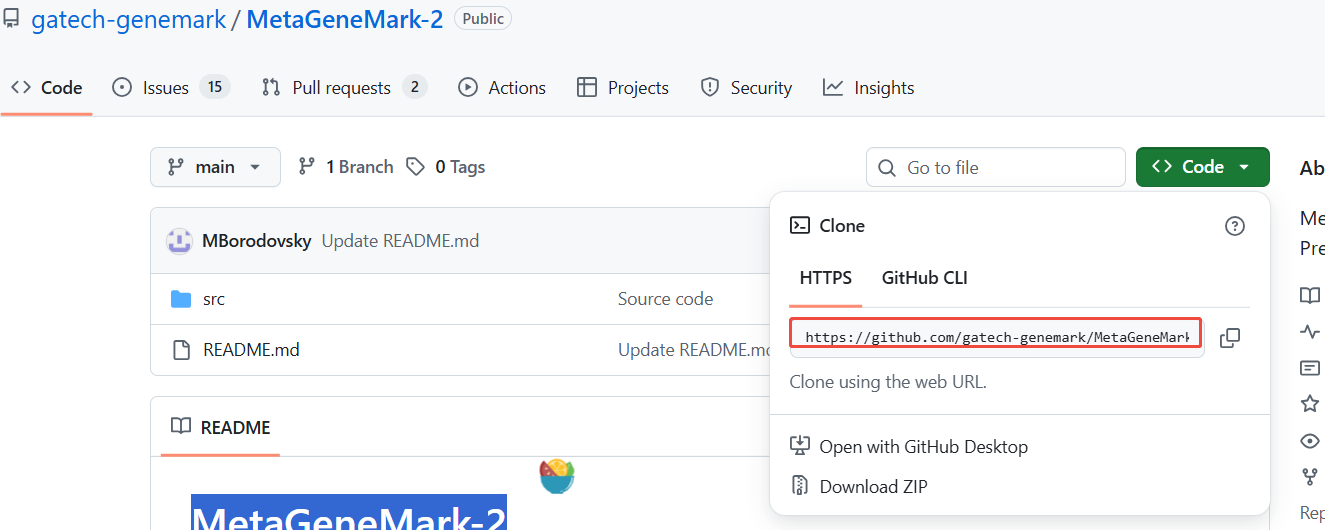Click the Readme book icon in sidebar
Viewport: 1325px width, 530px height.
click(1310, 295)
